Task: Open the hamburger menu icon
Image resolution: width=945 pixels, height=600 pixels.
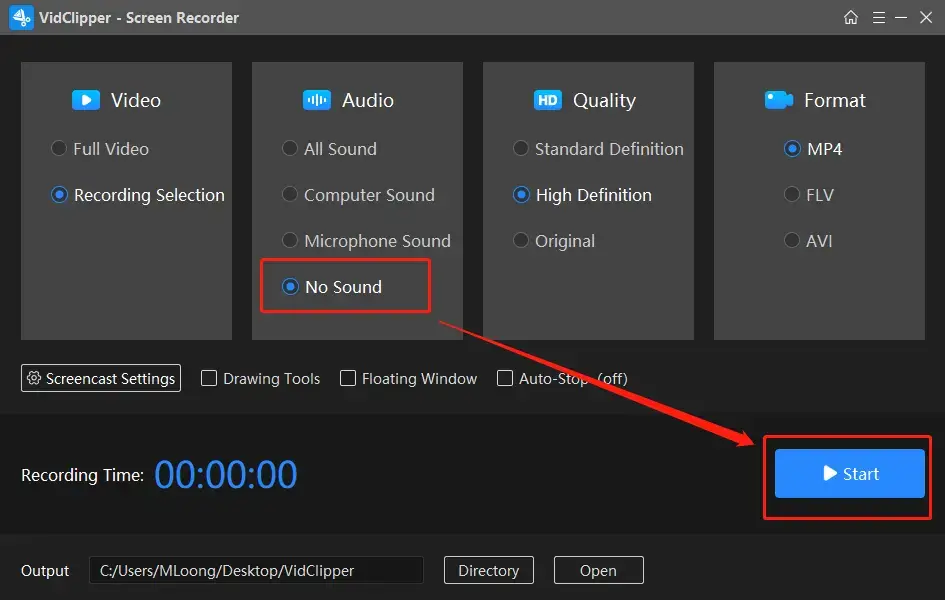Action: tap(879, 17)
